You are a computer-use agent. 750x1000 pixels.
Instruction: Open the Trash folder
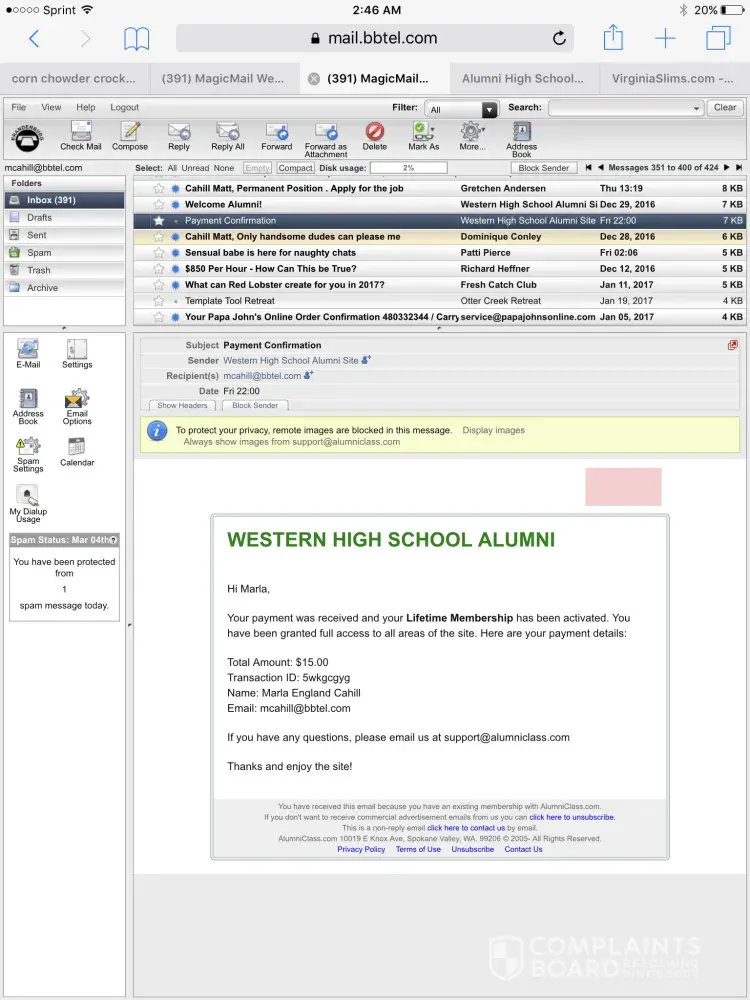(64, 270)
